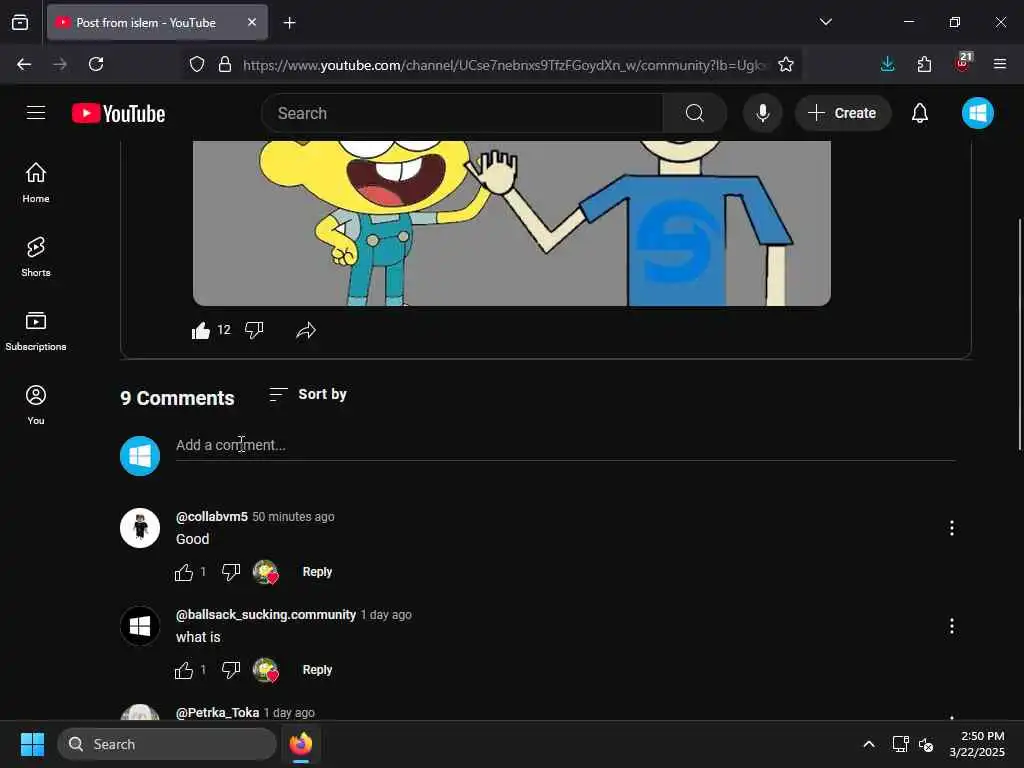Open options menu for @ballsack_sucking.community comment
1024x768 pixels.
[x=952, y=626]
